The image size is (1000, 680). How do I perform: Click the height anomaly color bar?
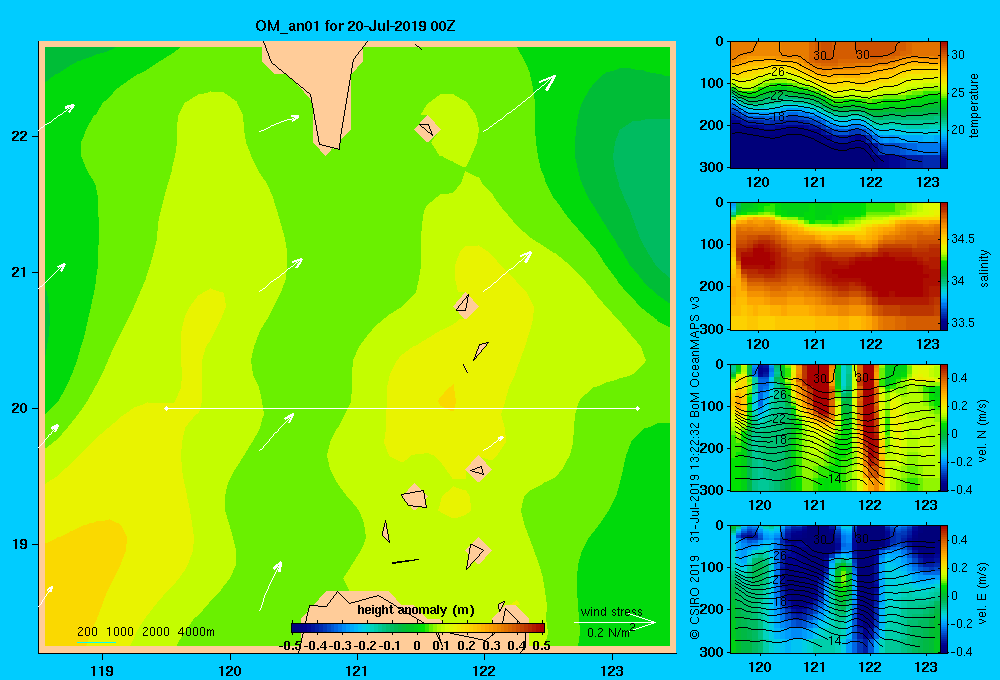point(418,627)
